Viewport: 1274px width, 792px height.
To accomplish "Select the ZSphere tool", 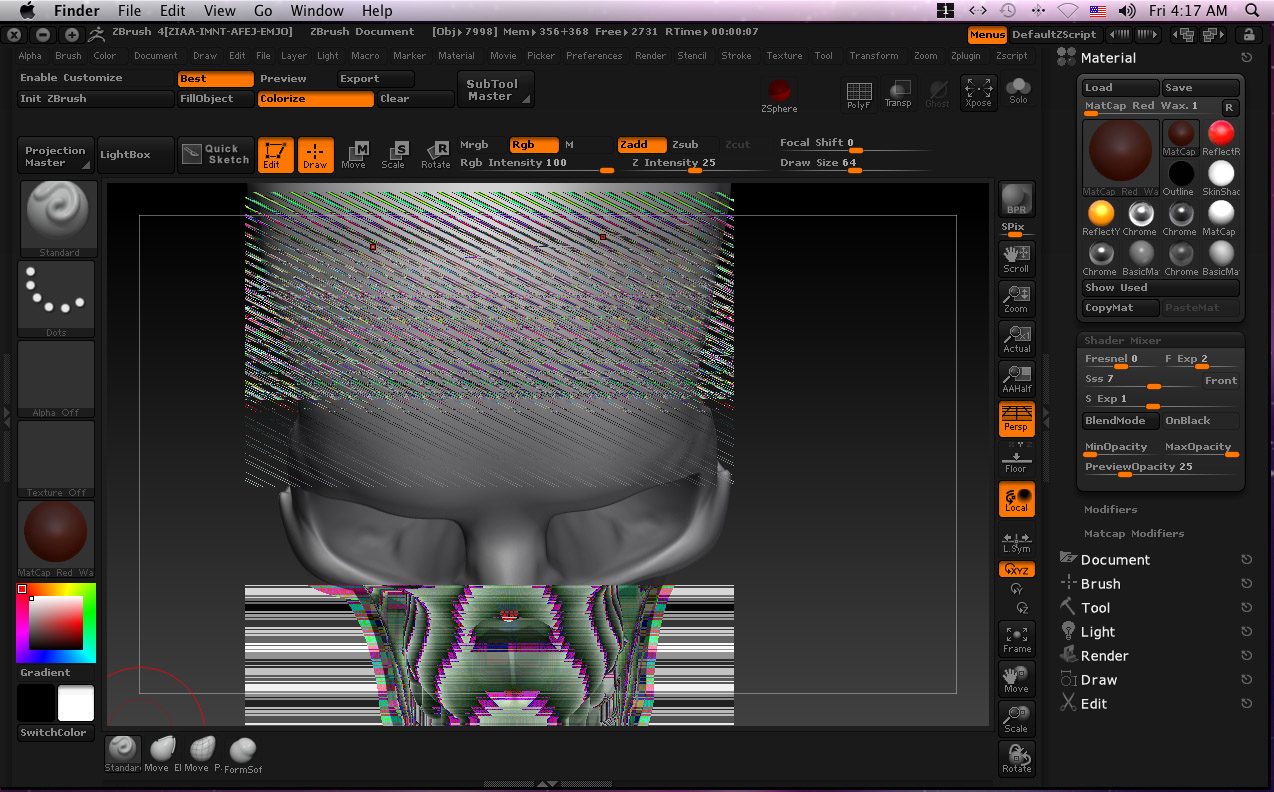I will tap(780, 97).
